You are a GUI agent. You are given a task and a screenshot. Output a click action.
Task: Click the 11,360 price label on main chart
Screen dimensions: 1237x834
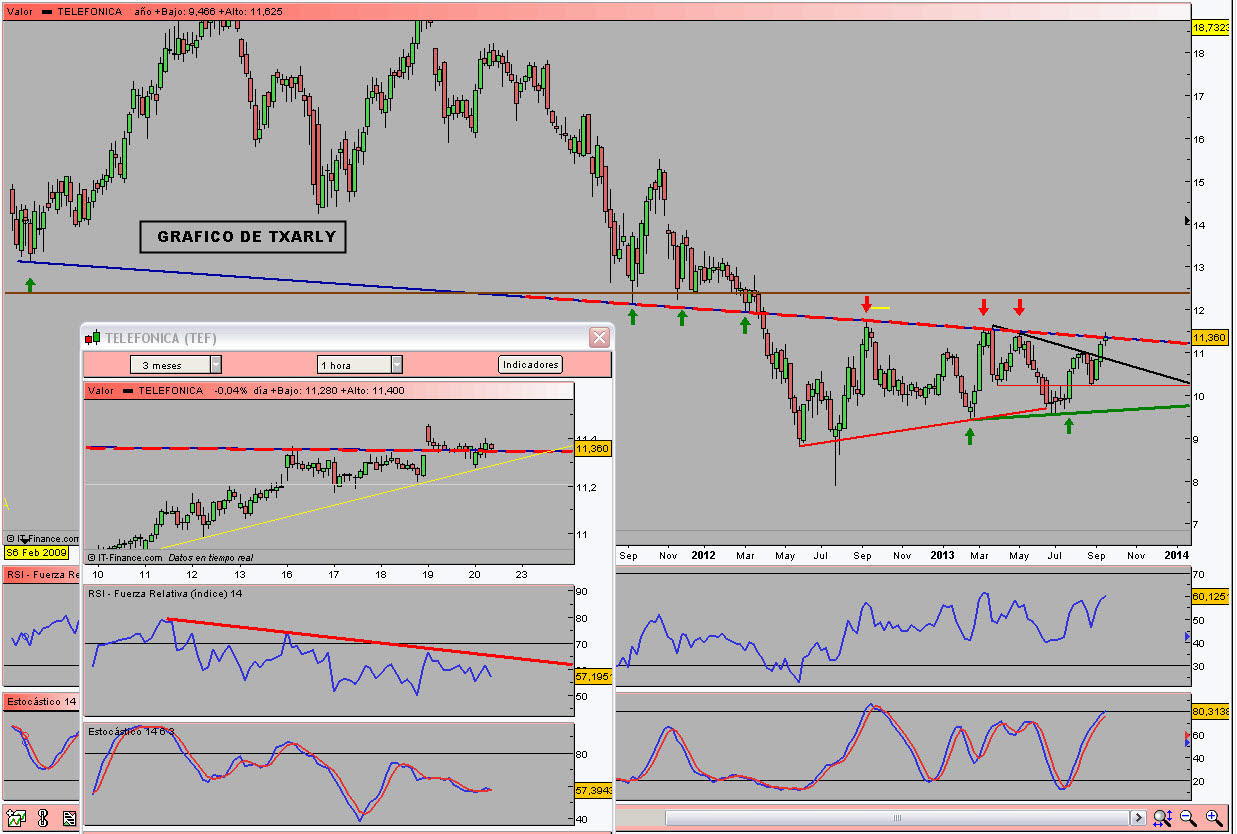(x=1210, y=338)
